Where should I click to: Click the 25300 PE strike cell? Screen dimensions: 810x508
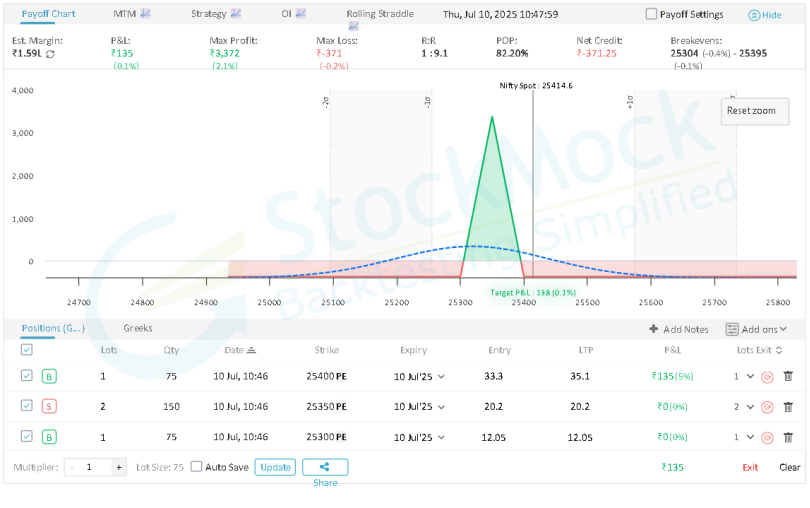[326, 437]
